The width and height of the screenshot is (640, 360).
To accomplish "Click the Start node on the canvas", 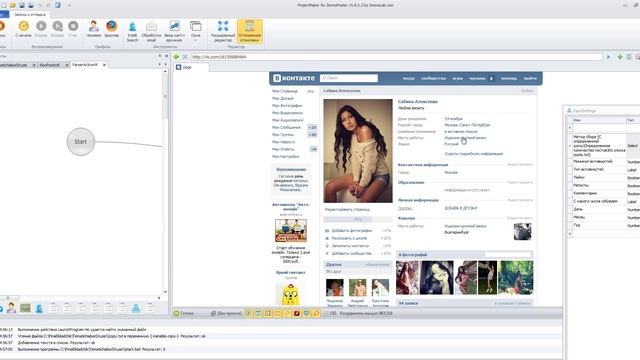I will (x=81, y=142).
